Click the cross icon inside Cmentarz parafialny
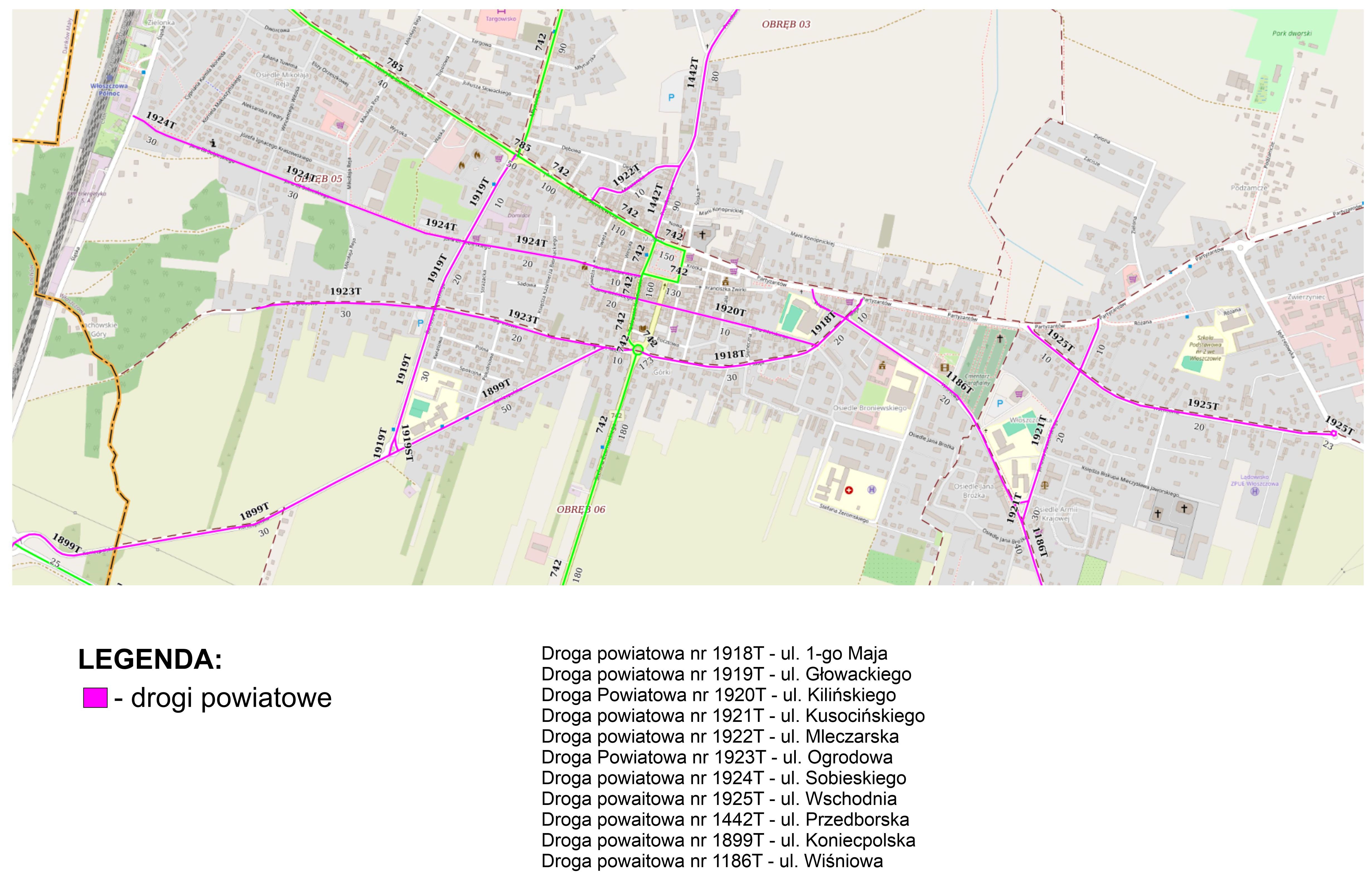 1000,339
